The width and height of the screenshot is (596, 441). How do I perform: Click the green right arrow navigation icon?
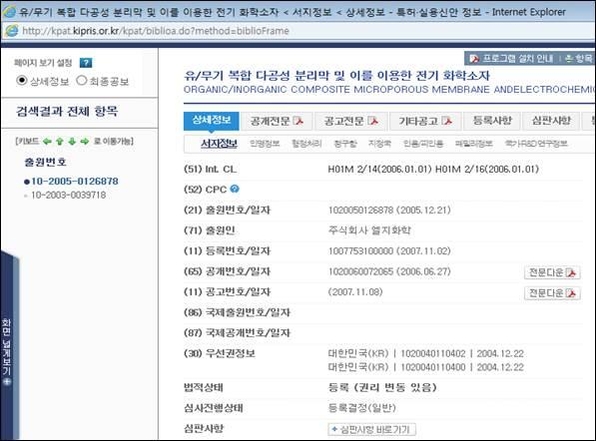[84, 141]
